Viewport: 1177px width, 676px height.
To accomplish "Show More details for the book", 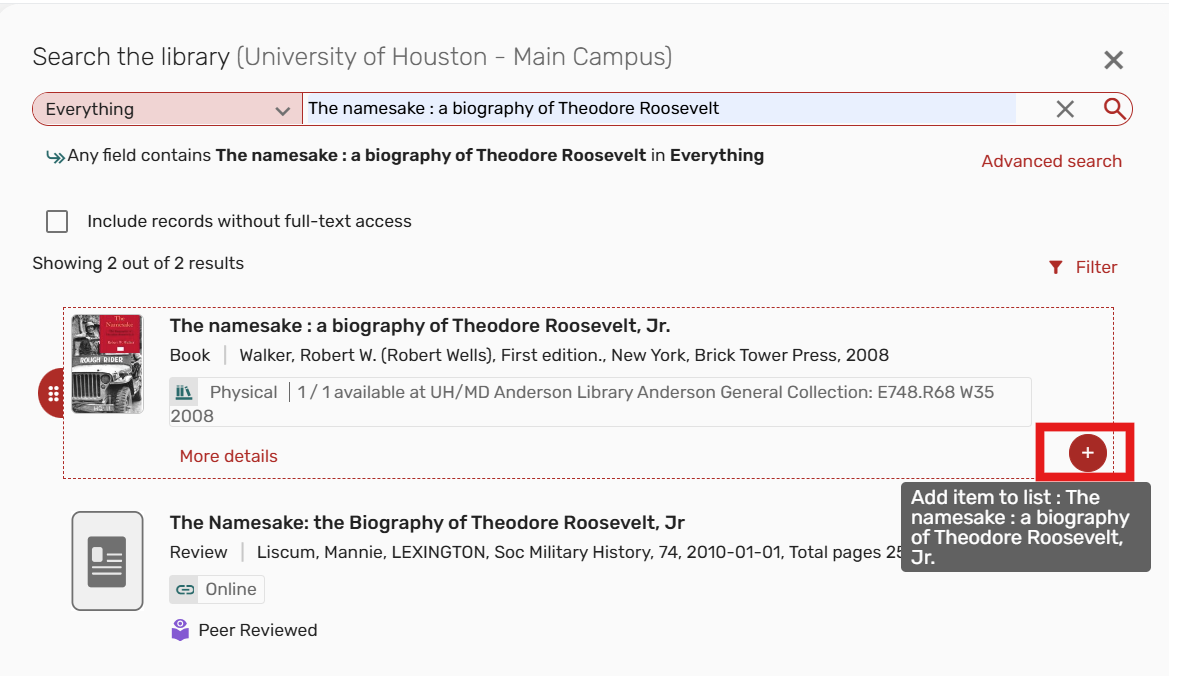I will tap(228, 456).
